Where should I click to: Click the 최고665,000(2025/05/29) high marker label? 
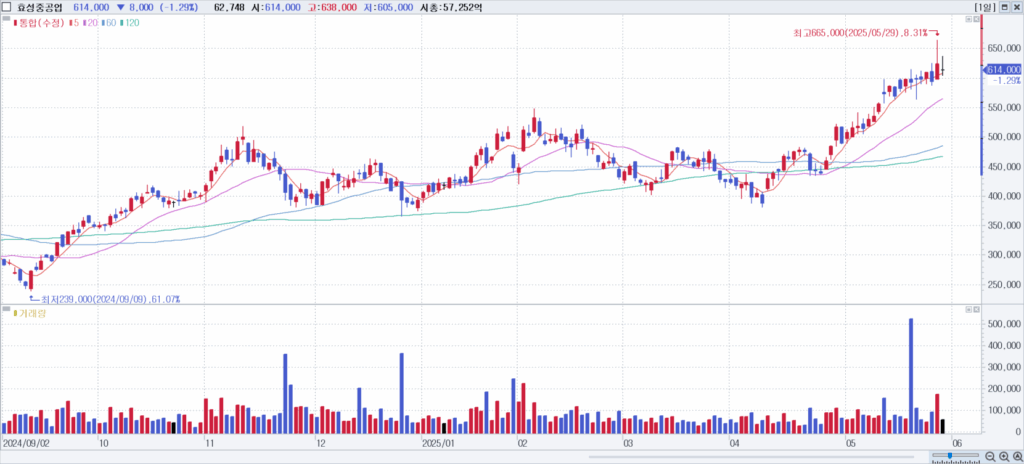[861, 33]
